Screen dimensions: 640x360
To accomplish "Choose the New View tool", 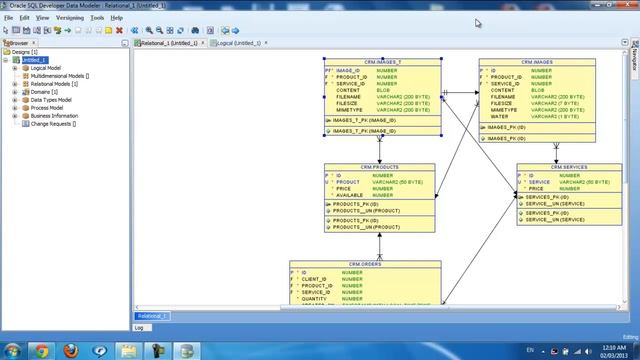I will [27, 30].
